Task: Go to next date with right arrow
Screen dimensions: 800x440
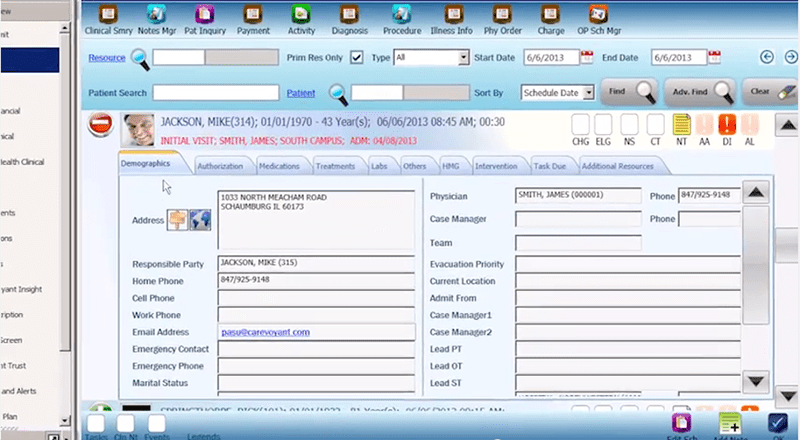Action: [x=791, y=57]
